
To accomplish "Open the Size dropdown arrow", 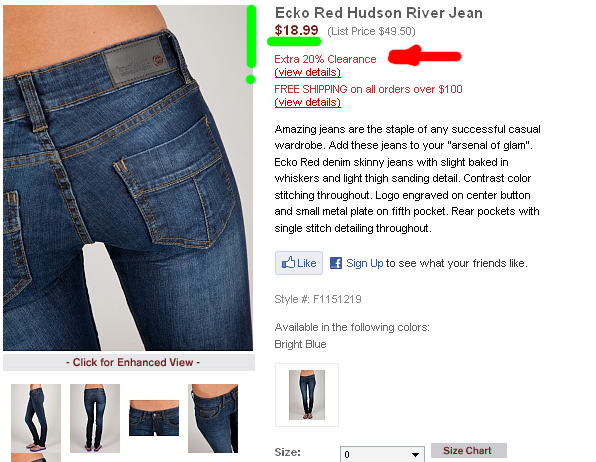I will [x=415, y=454].
